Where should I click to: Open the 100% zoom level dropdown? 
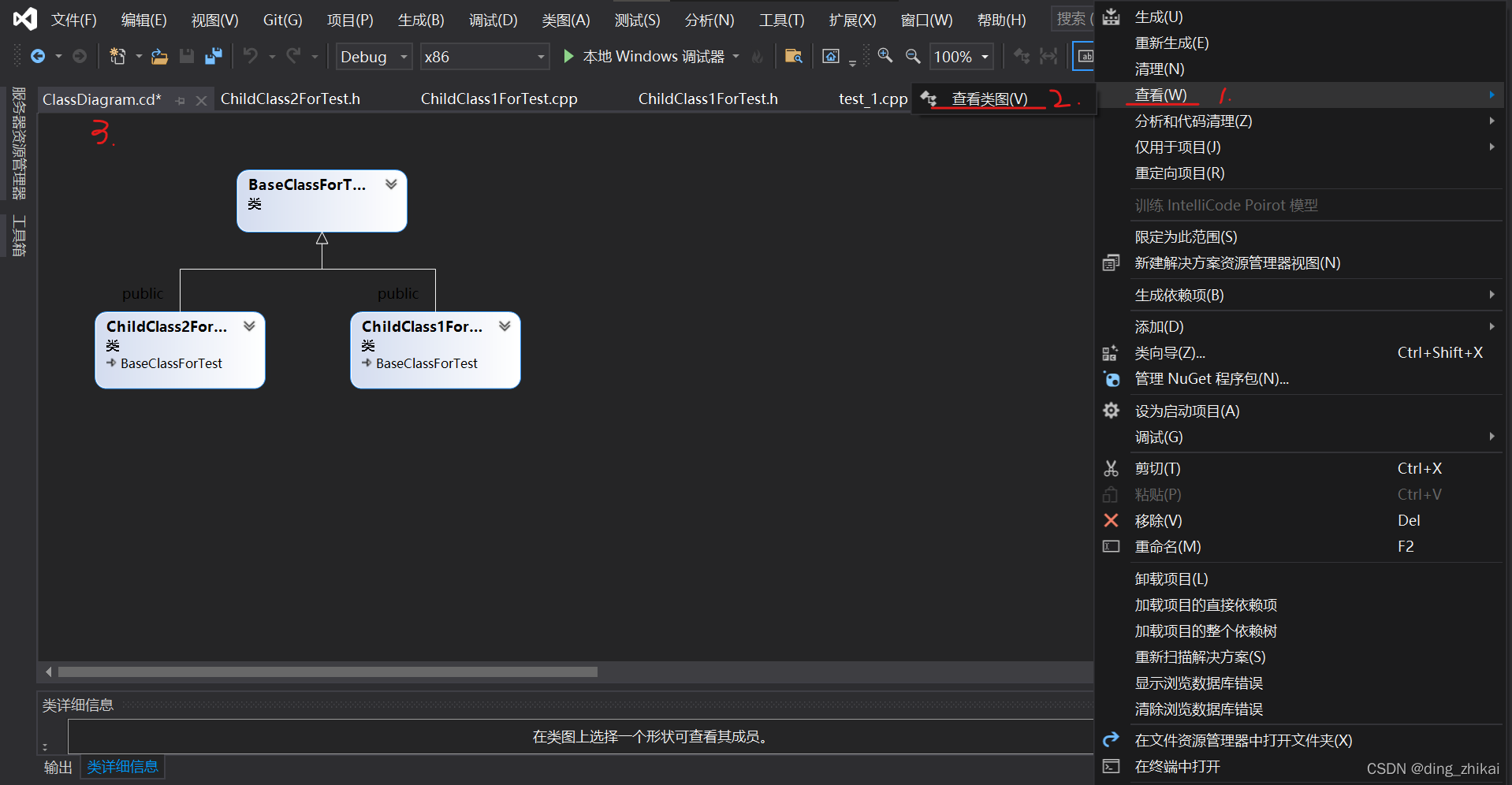pos(961,57)
